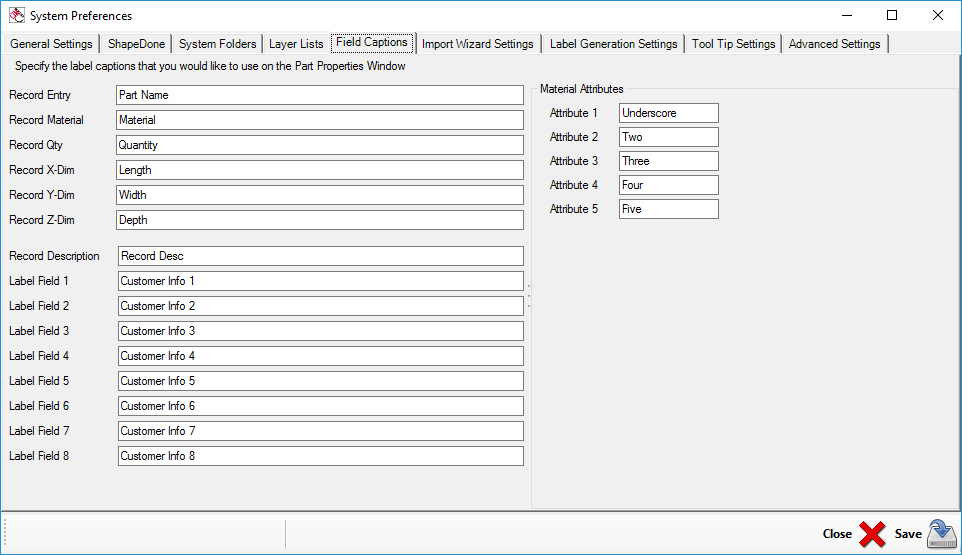
Task: Select the Label Field 5 input box
Action: pos(321,381)
